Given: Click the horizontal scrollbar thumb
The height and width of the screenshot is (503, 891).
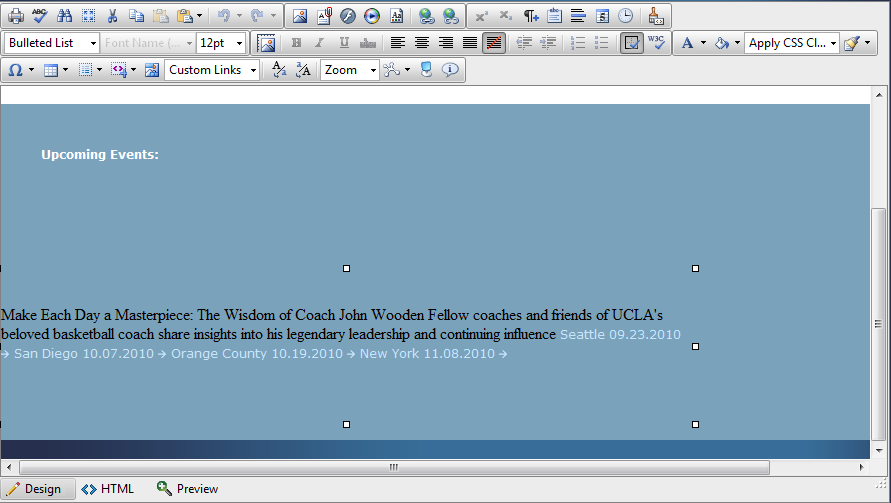Looking at the screenshot, I should click(x=394, y=467).
